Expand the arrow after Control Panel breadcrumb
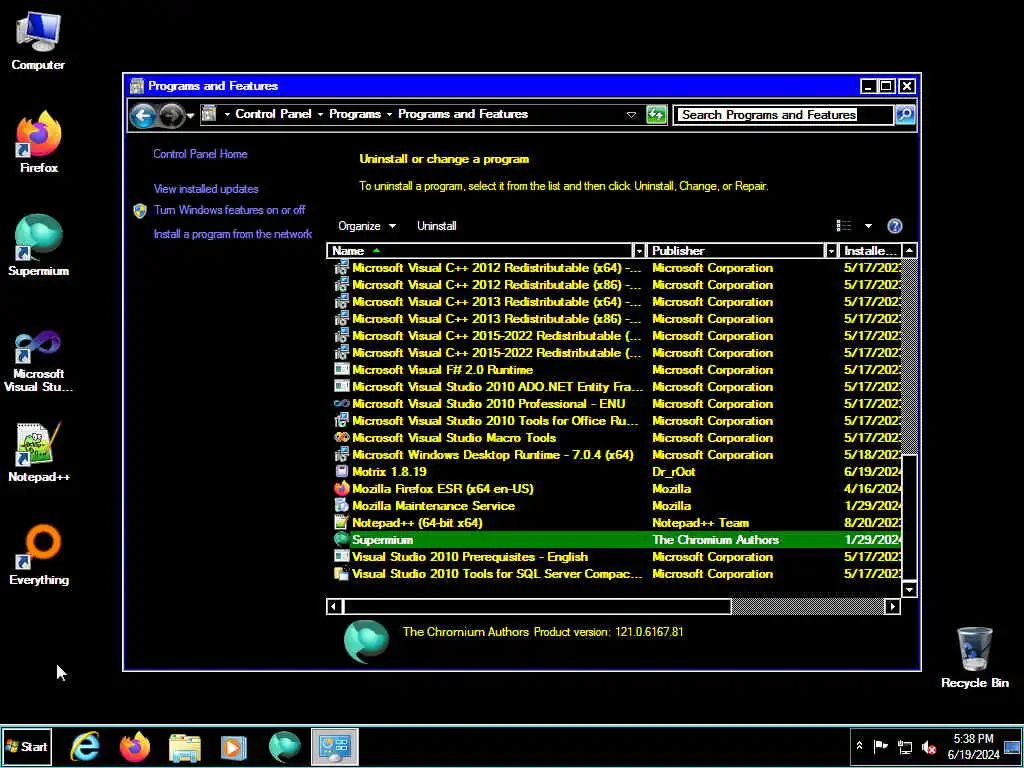1024x768 pixels. pyautogui.click(x=320, y=114)
